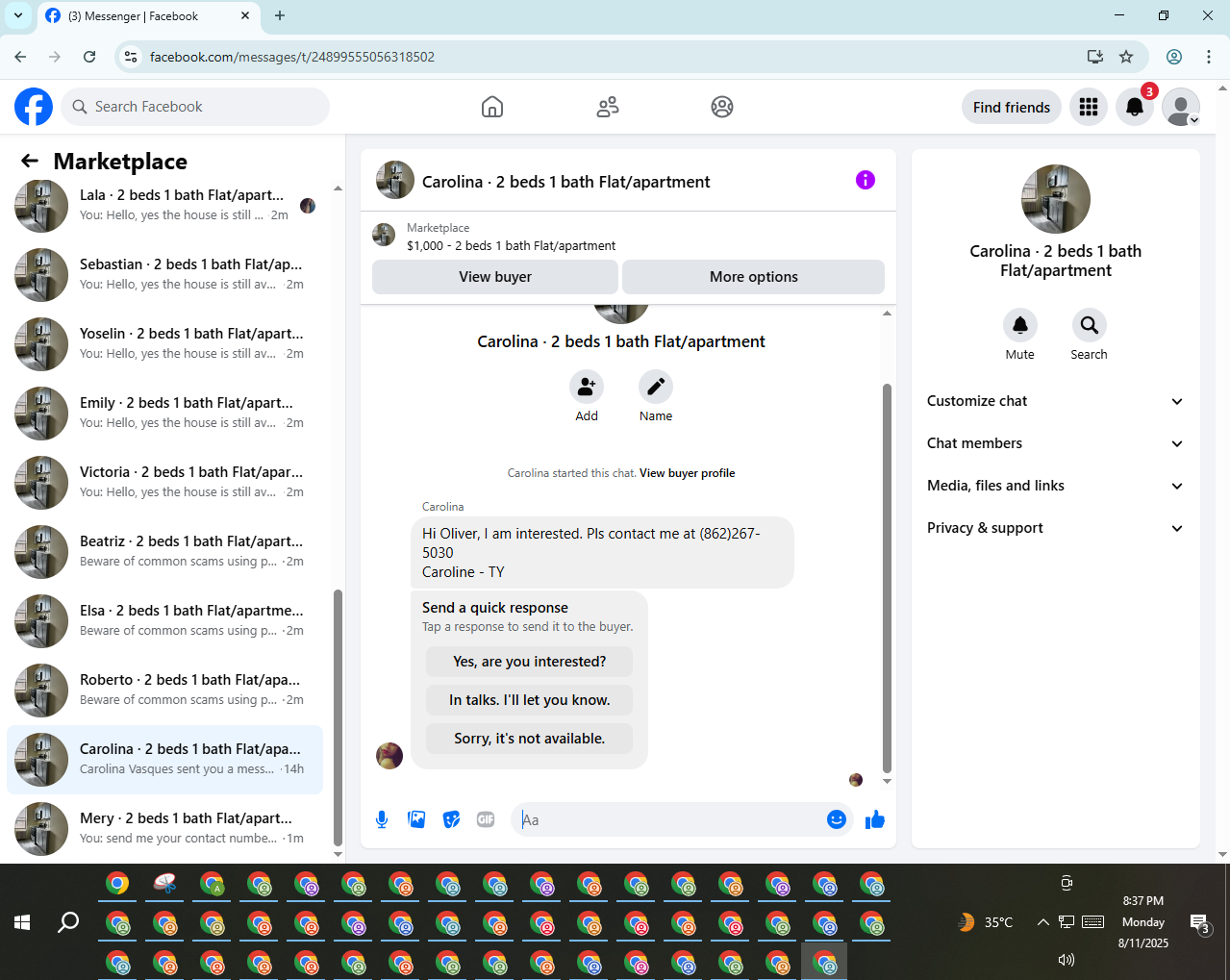The image size is (1230, 980).
Task: Expand Media, files and links section
Action: 1055,486
